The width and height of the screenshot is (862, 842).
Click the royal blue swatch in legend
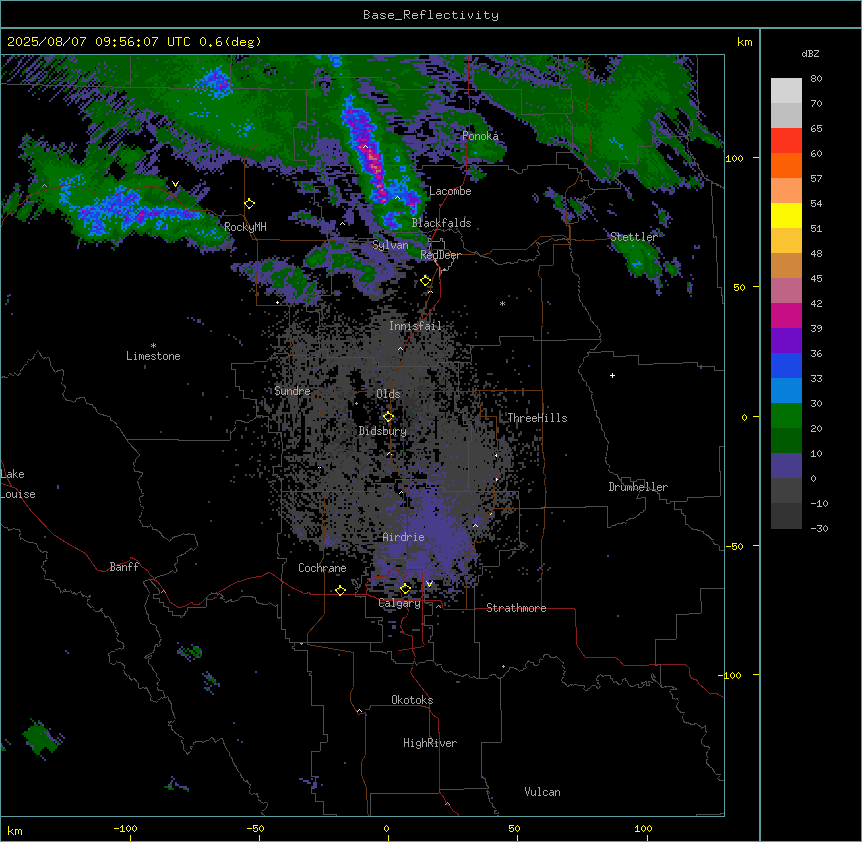pos(786,365)
